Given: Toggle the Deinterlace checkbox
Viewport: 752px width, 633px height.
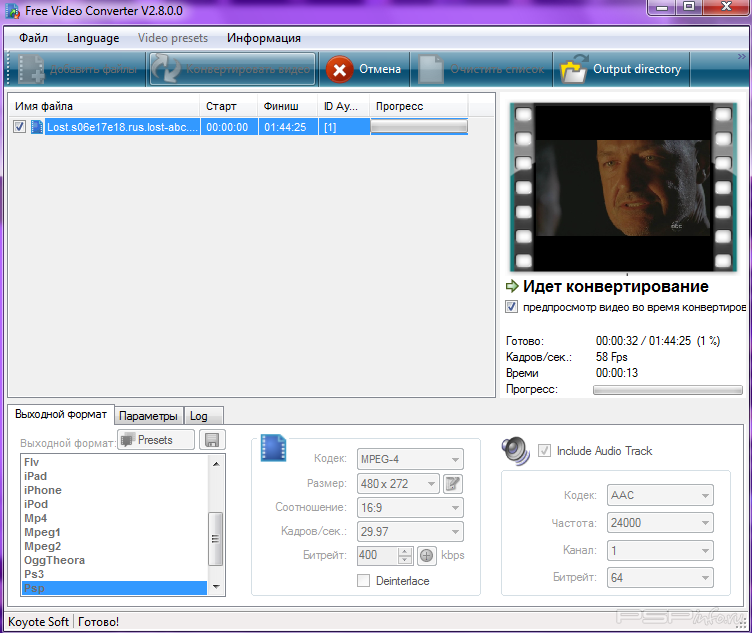Looking at the screenshot, I should [x=364, y=581].
